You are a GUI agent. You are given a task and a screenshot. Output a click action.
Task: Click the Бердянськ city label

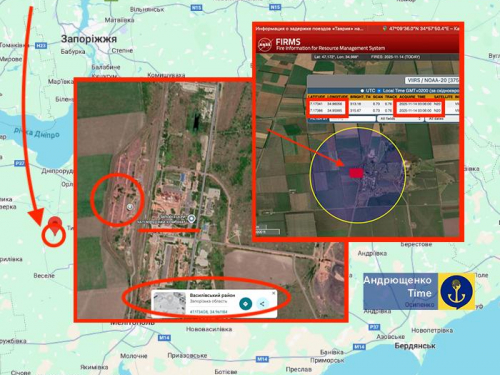[415, 346]
